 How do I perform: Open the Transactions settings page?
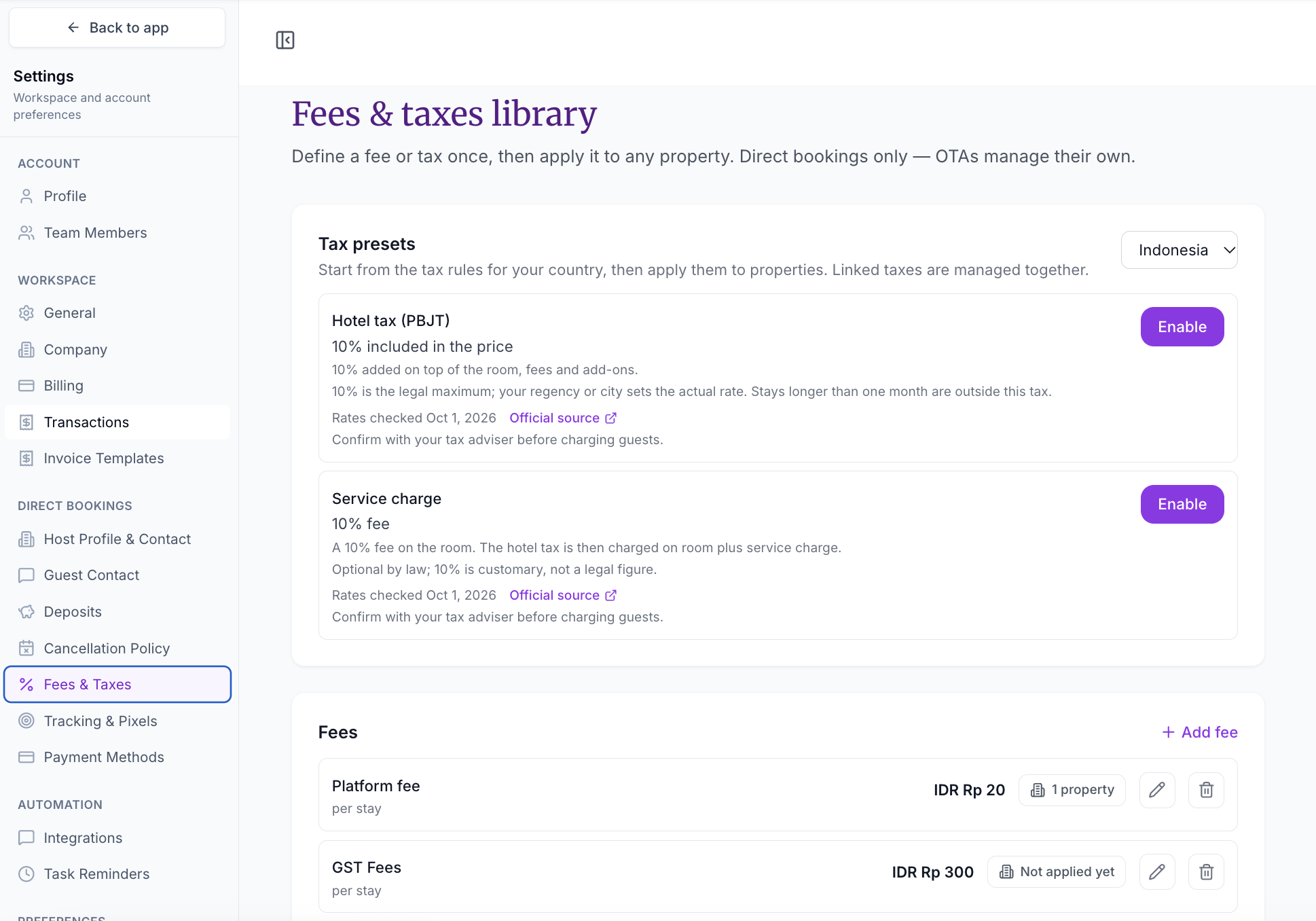tap(117, 422)
